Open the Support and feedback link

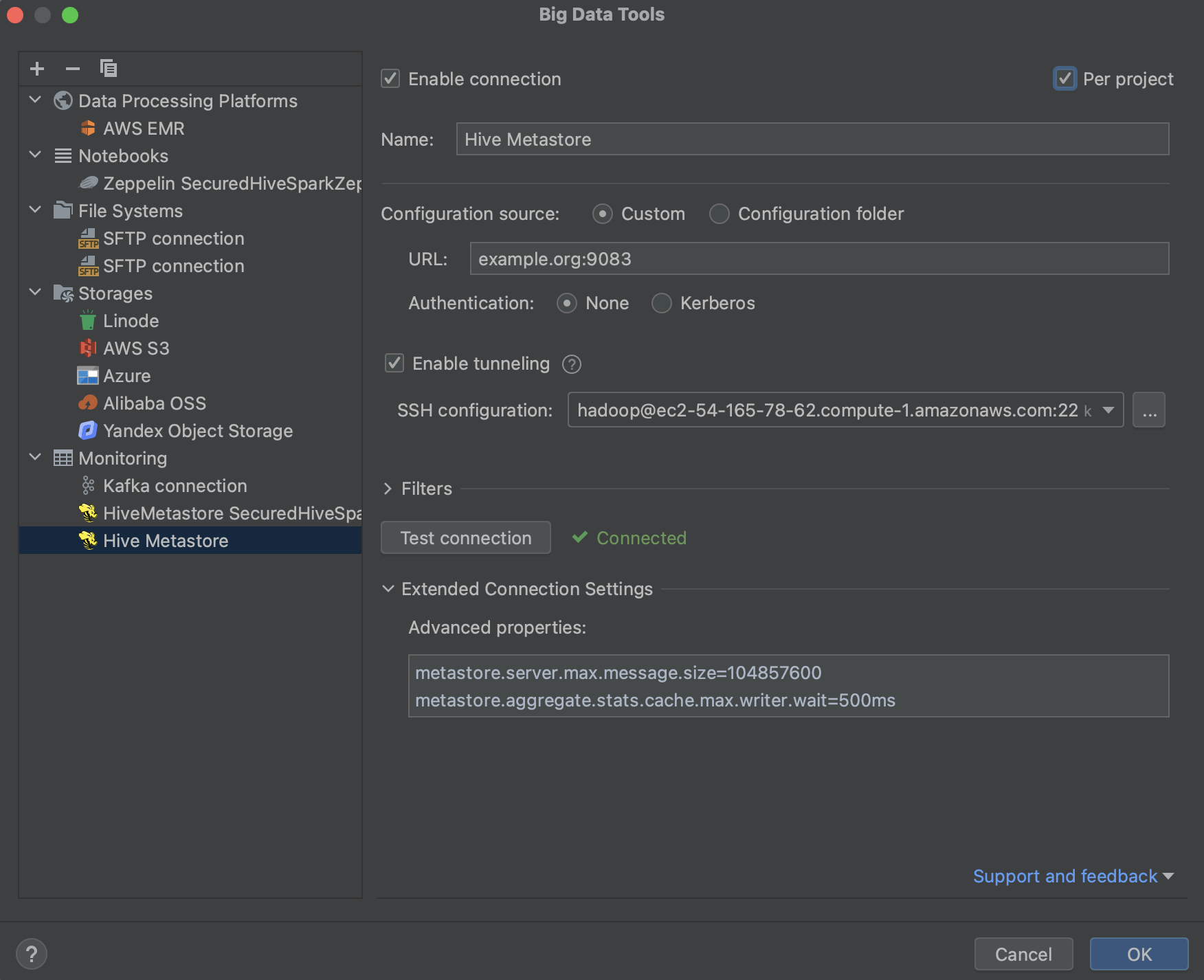[x=1064, y=876]
